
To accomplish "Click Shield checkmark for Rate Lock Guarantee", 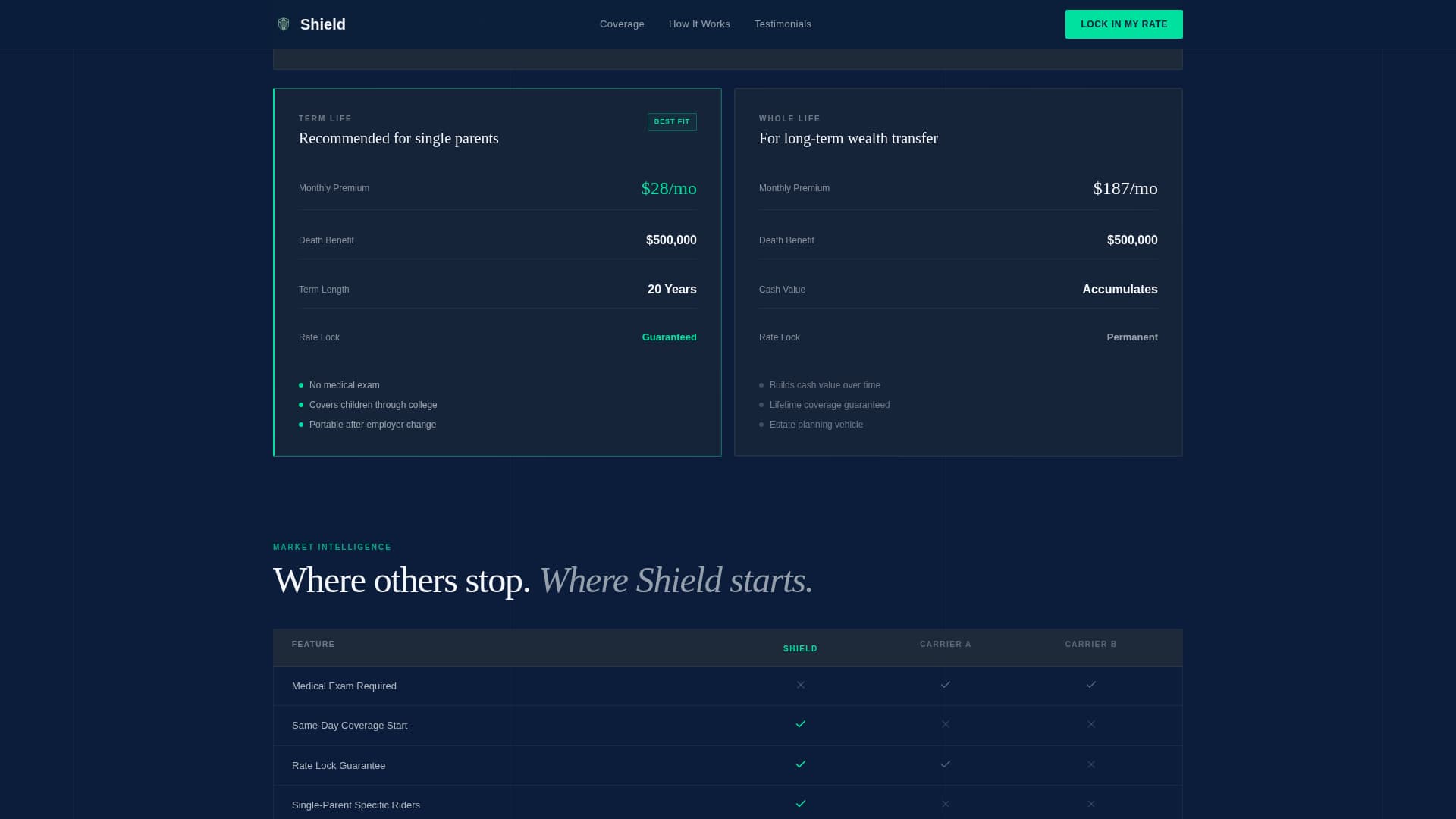I will coord(800,764).
